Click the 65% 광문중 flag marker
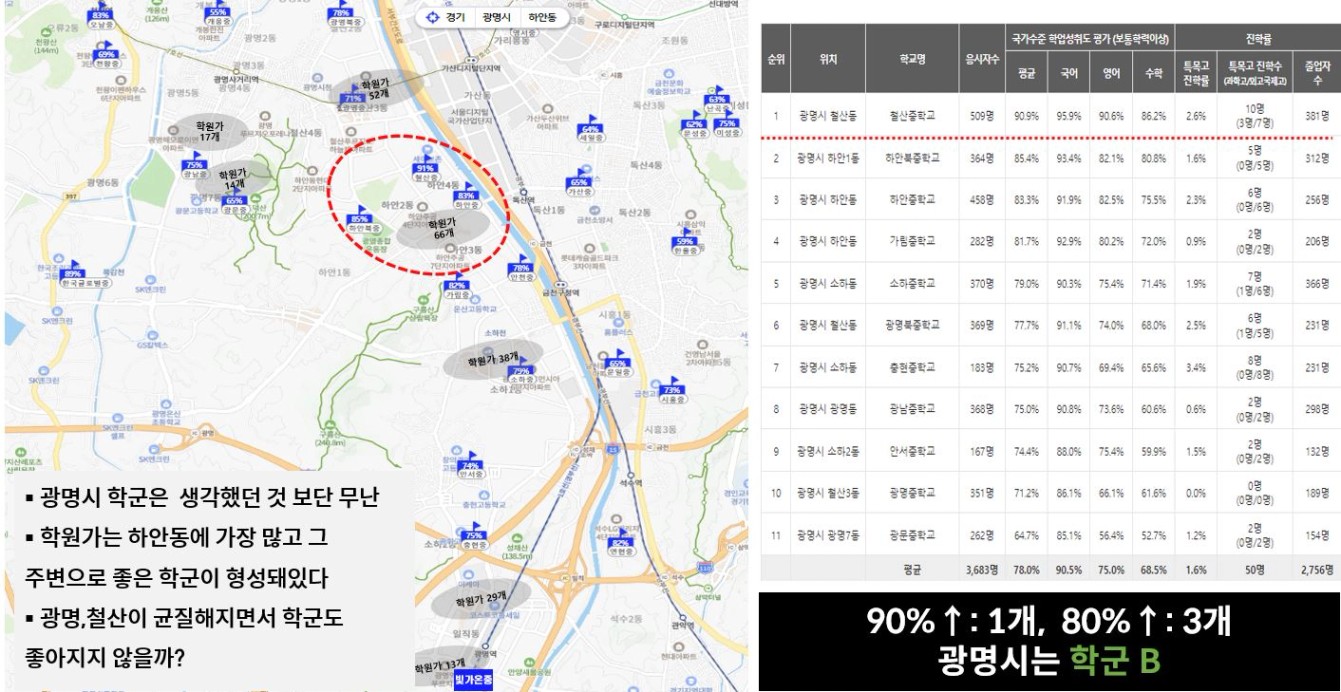 coord(234,202)
